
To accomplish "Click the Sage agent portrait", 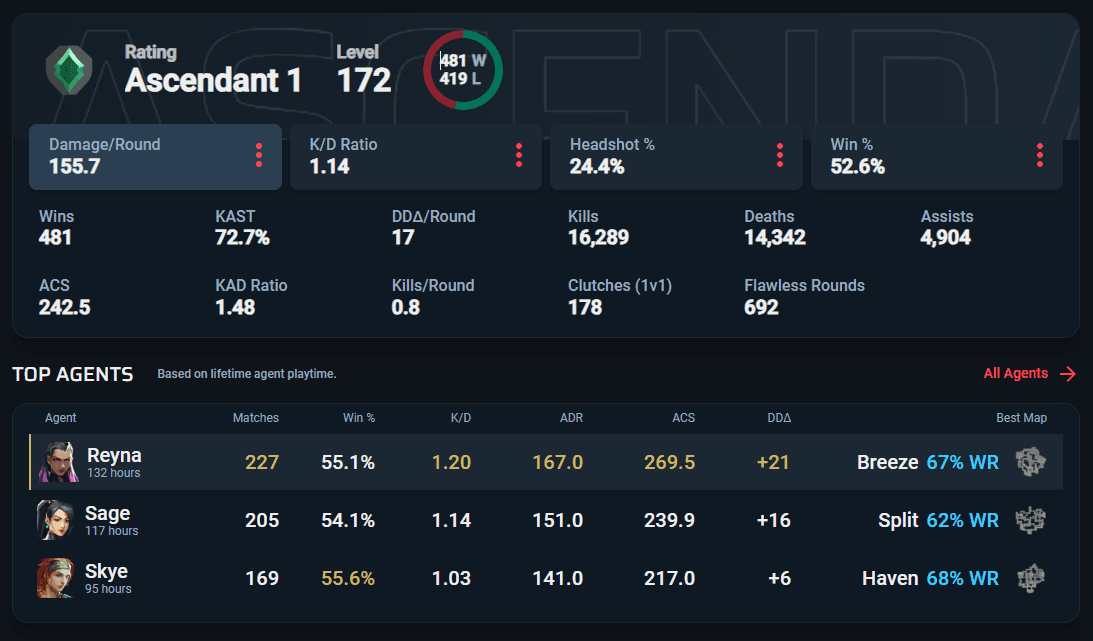I will tap(55, 520).
